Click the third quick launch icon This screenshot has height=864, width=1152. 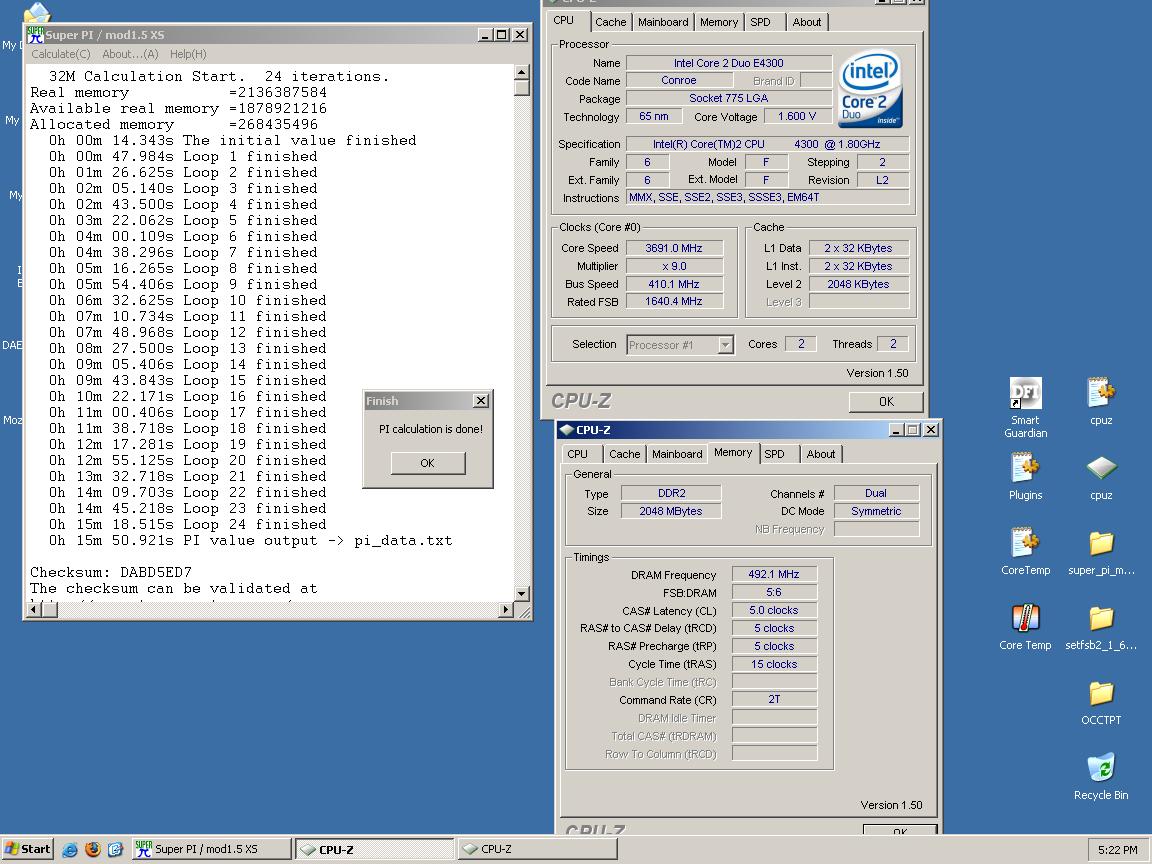click(115, 849)
